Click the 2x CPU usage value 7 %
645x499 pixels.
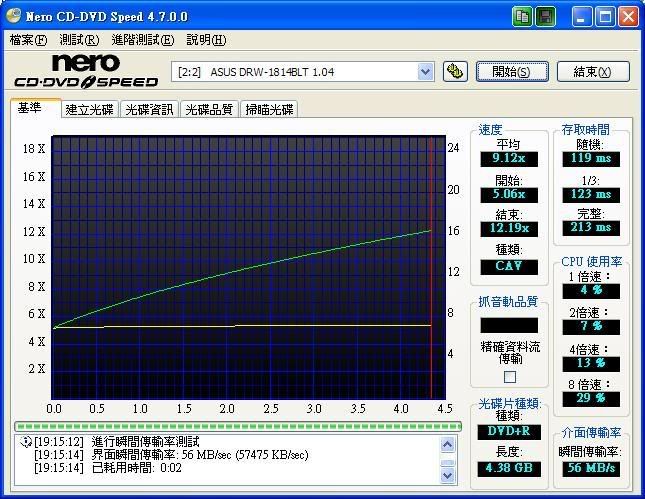[591, 327]
